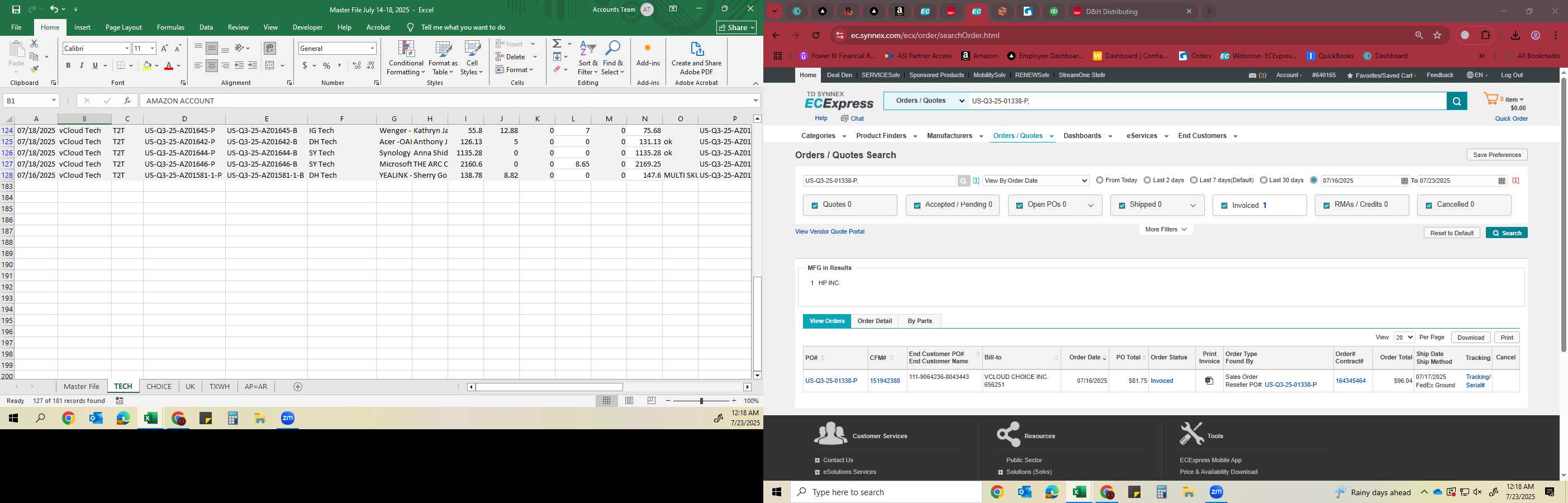The width and height of the screenshot is (1568, 503).
Task: Open Chrome extensions puzzle icon
Action: click(x=1486, y=35)
